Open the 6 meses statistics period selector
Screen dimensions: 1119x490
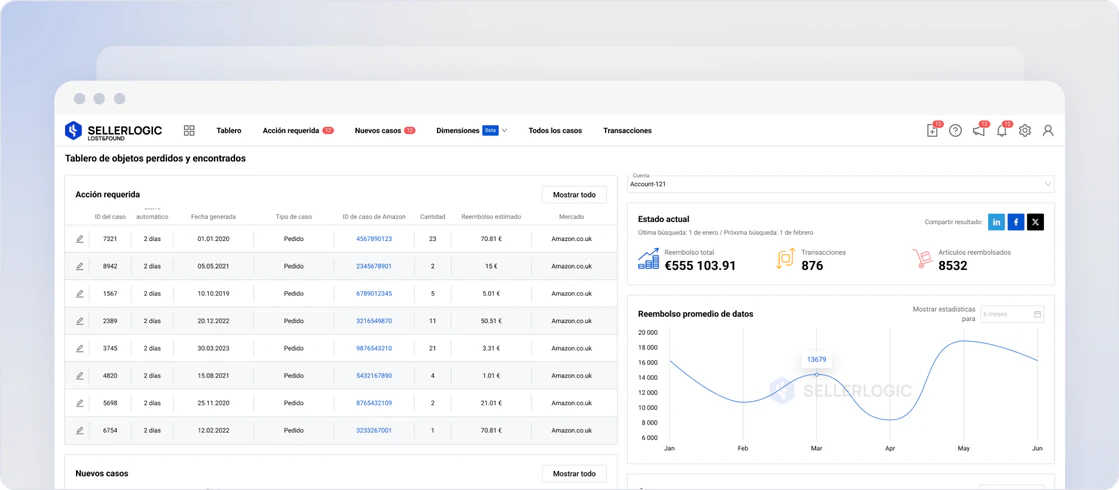point(1012,314)
